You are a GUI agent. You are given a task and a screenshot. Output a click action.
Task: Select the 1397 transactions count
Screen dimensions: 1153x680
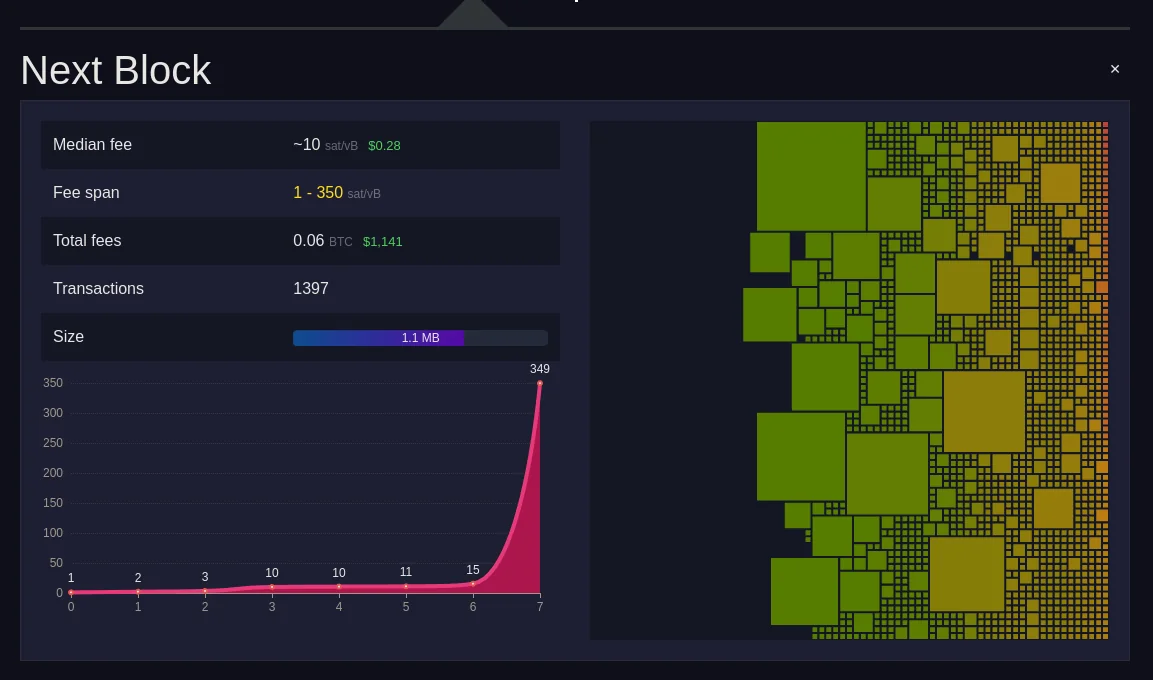point(311,289)
